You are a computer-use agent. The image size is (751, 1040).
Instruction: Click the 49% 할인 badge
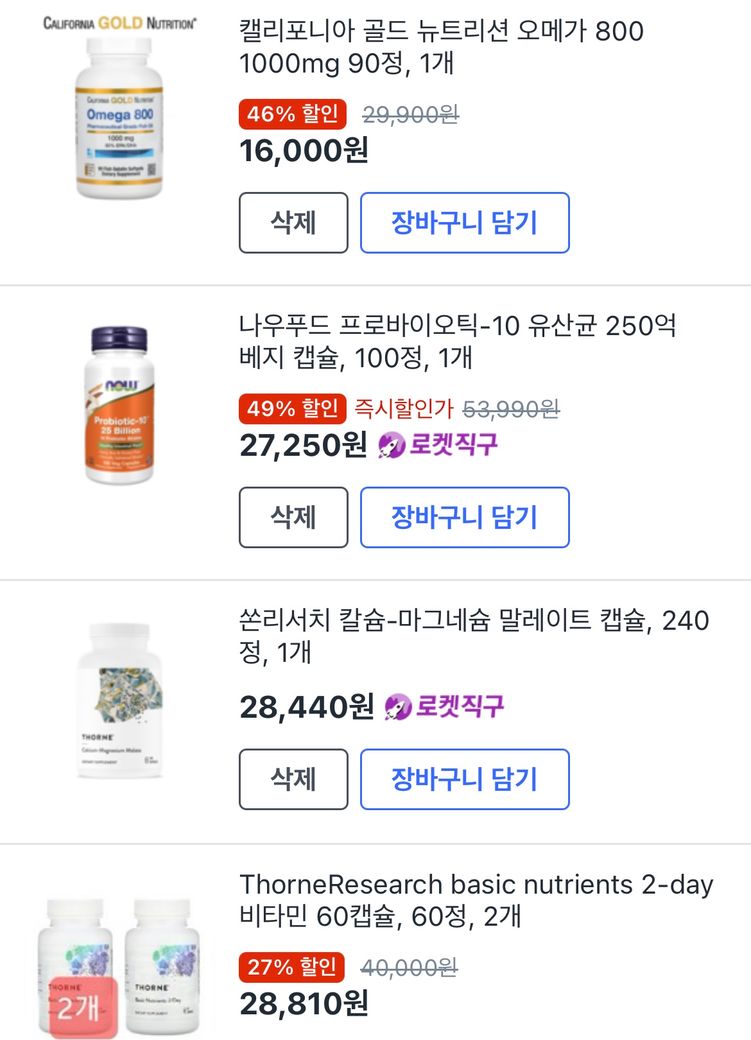(292, 408)
